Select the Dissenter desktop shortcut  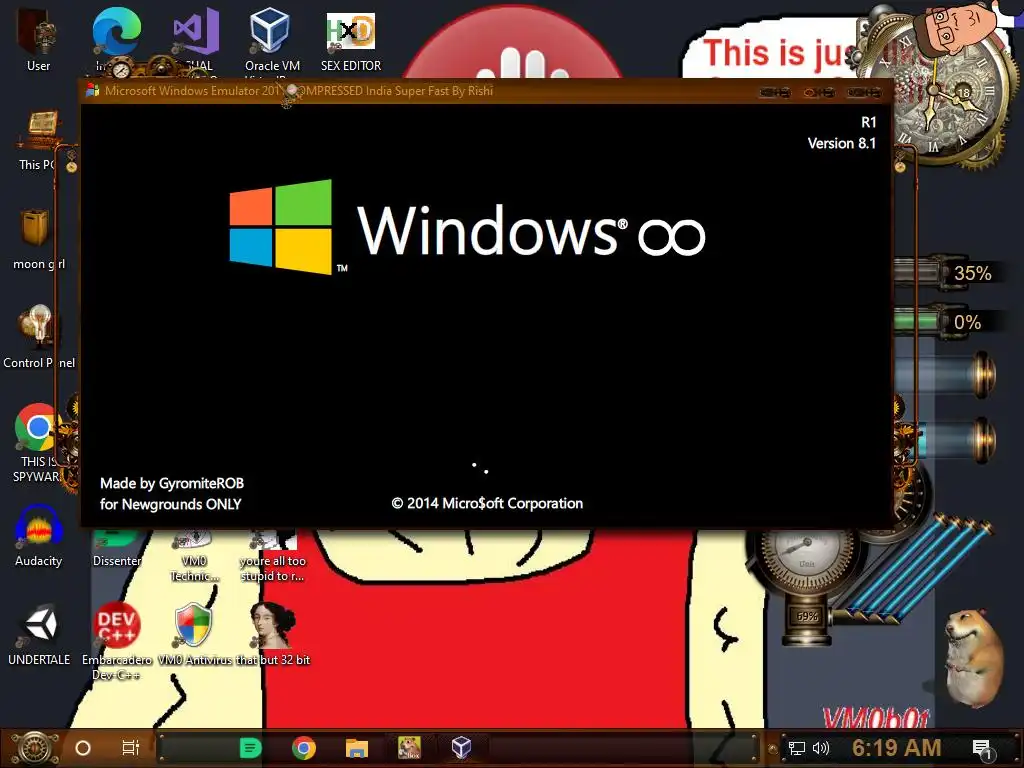[116, 550]
